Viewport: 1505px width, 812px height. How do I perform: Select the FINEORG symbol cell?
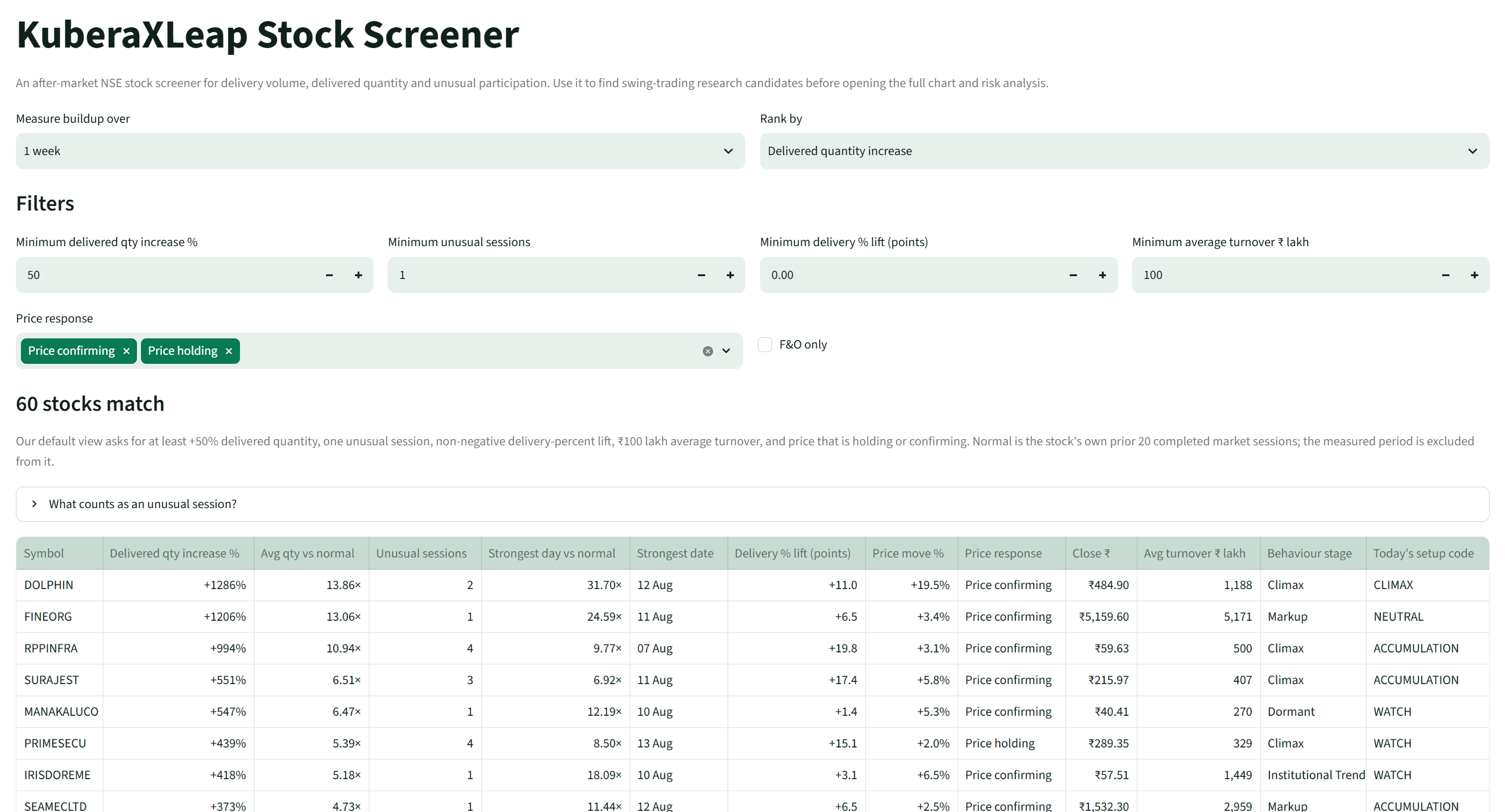(59, 616)
